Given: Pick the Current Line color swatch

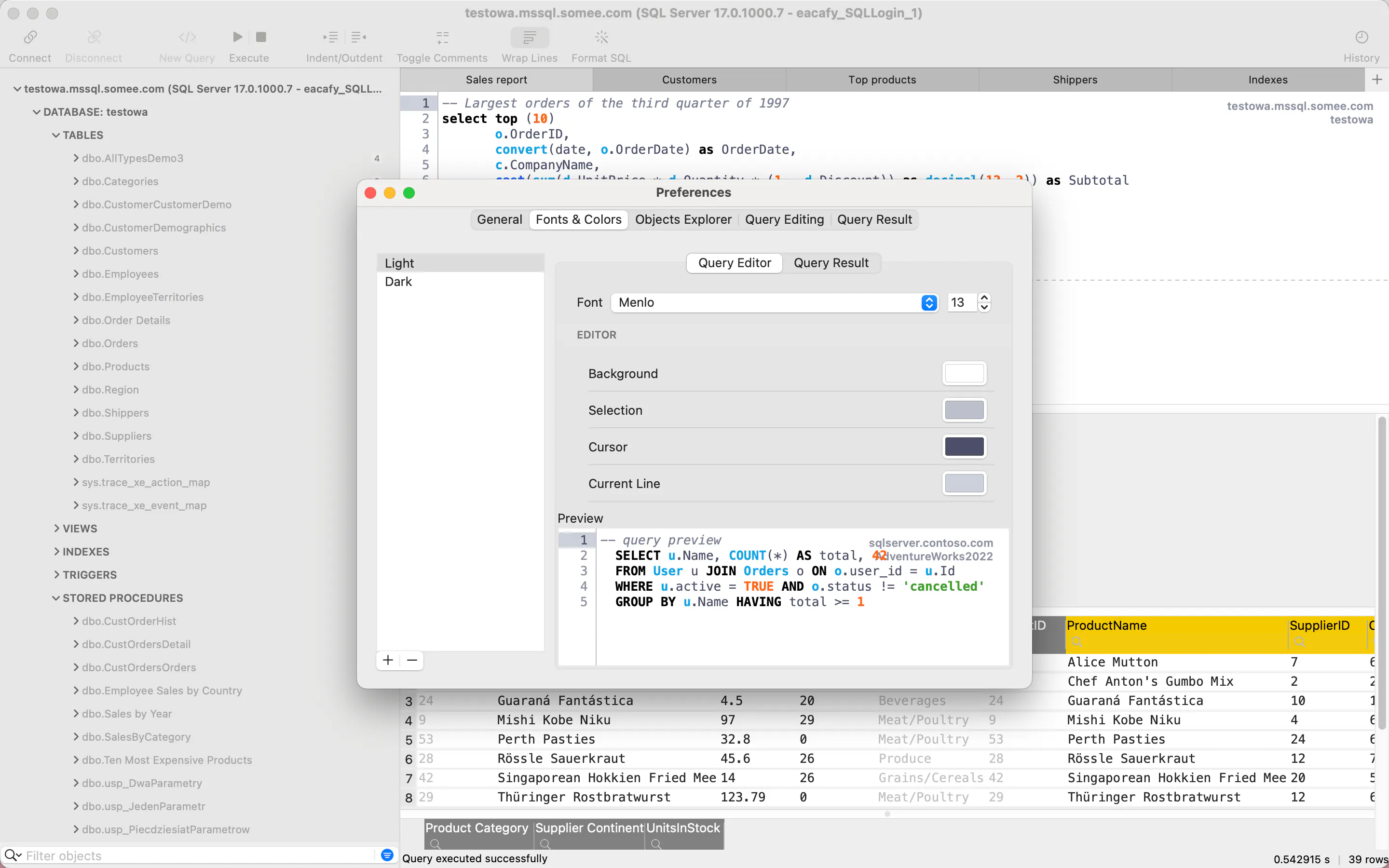Looking at the screenshot, I should coord(964,483).
